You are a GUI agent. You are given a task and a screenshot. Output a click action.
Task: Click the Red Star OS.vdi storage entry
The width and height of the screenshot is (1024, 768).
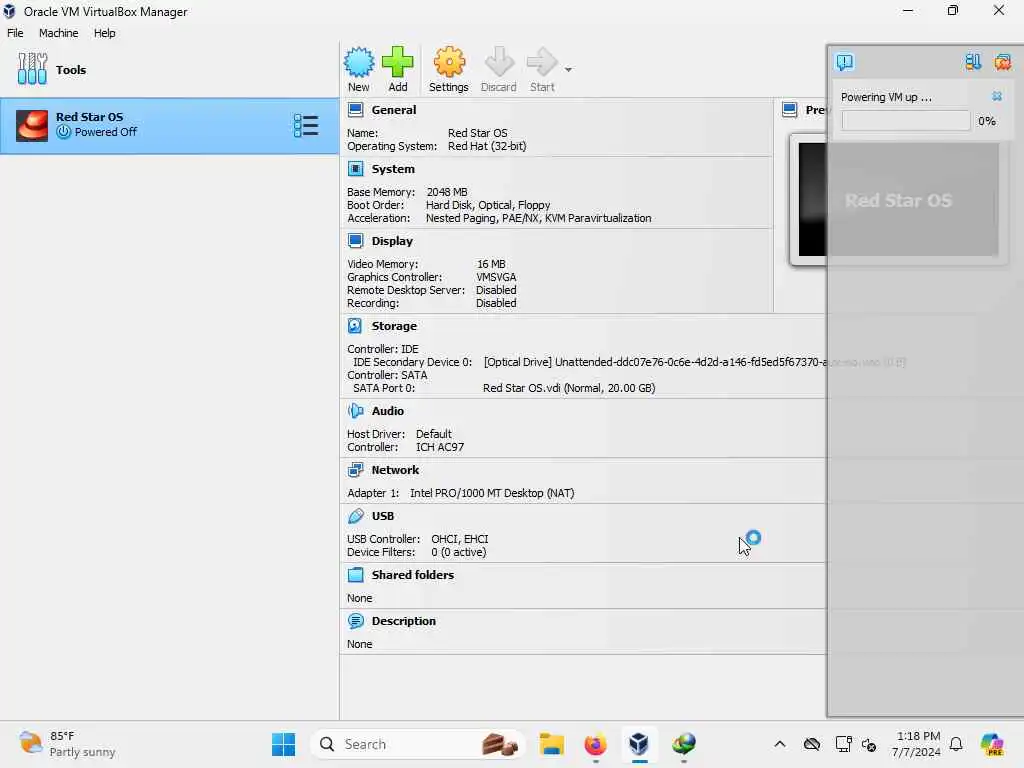(569, 388)
